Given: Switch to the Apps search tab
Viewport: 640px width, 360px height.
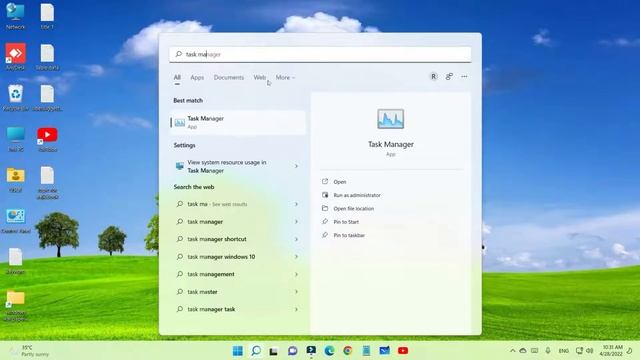Looking at the screenshot, I should (x=197, y=77).
